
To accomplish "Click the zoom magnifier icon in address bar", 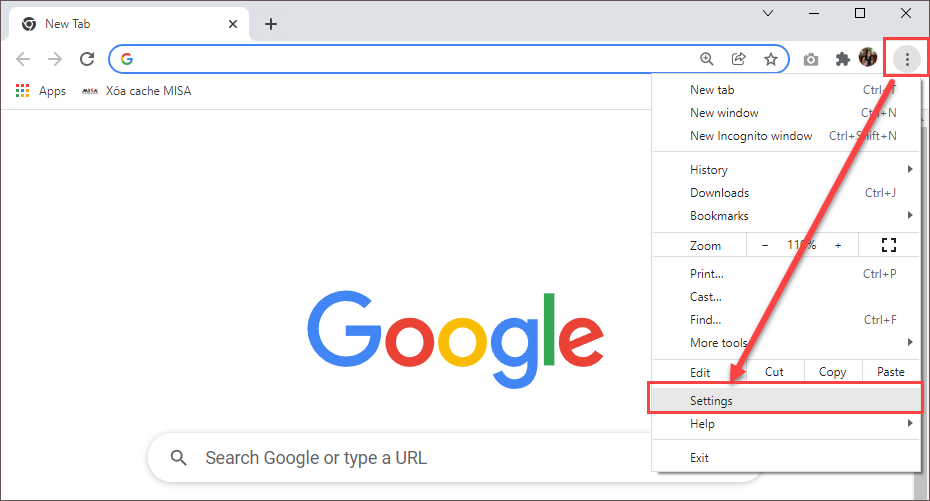I will point(707,59).
